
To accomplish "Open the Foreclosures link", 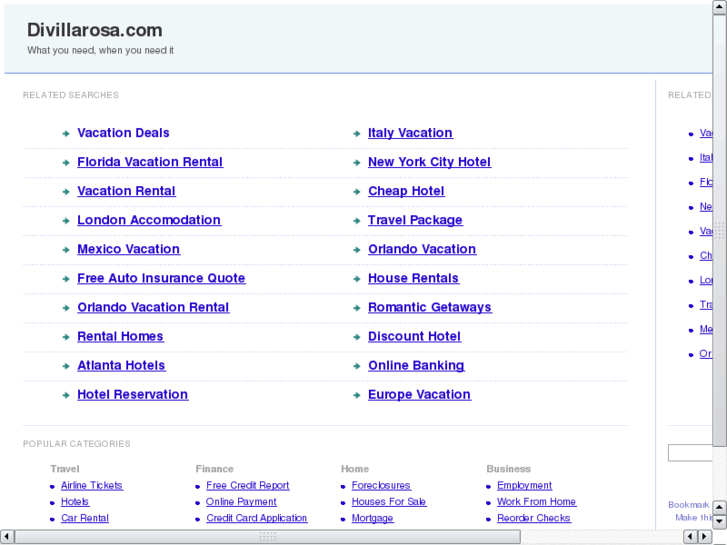I will point(381,486).
